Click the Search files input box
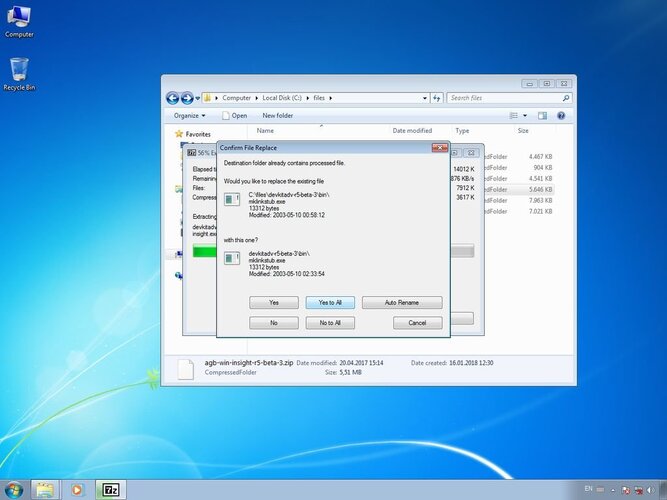 pos(505,98)
